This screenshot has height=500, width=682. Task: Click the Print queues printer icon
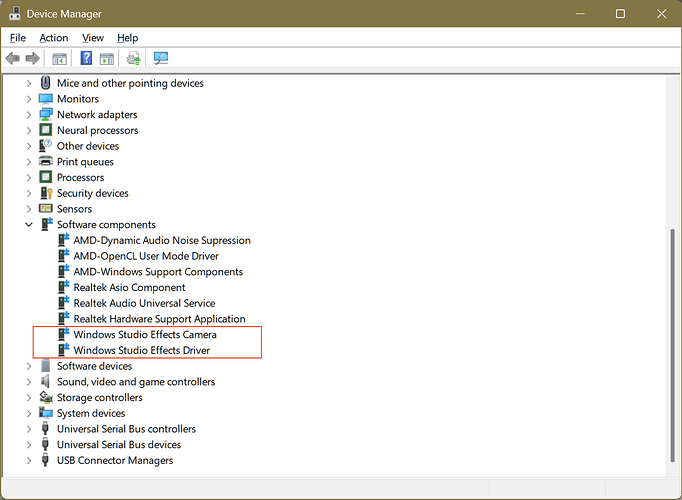click(46, 161)
